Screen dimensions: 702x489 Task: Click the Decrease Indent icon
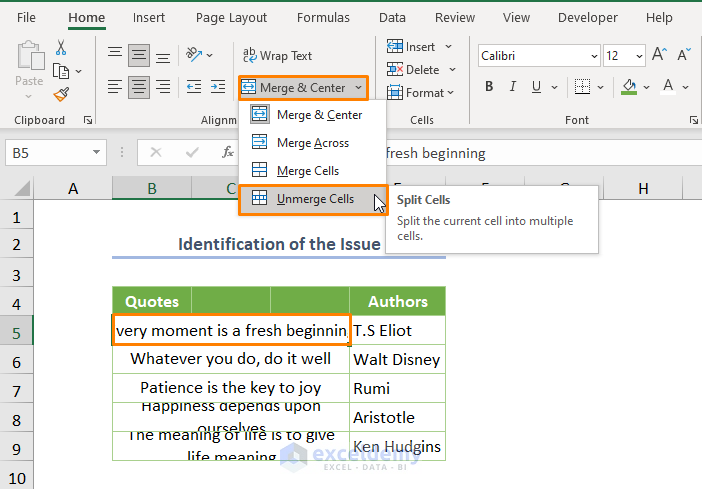click(x=193, y=87)
